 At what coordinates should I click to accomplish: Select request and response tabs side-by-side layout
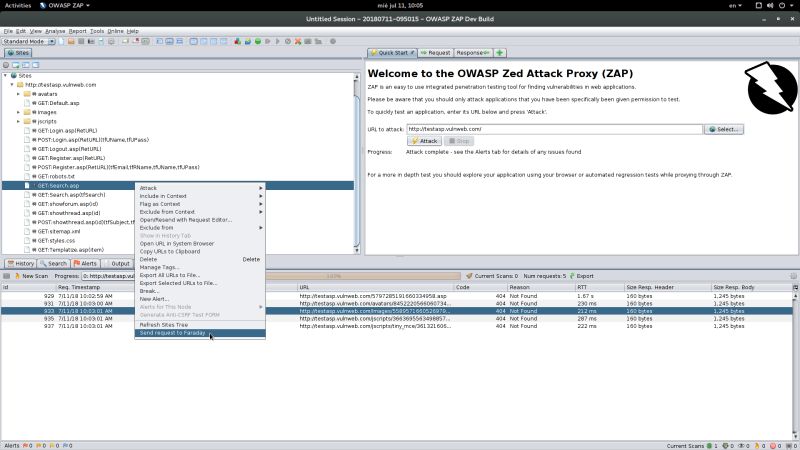194,41
